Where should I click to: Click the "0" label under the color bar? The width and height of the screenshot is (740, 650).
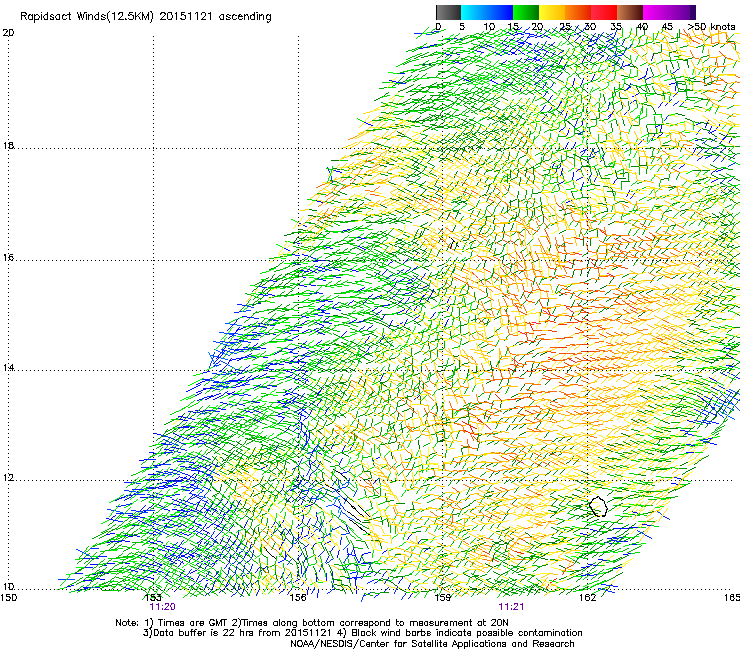438,27
